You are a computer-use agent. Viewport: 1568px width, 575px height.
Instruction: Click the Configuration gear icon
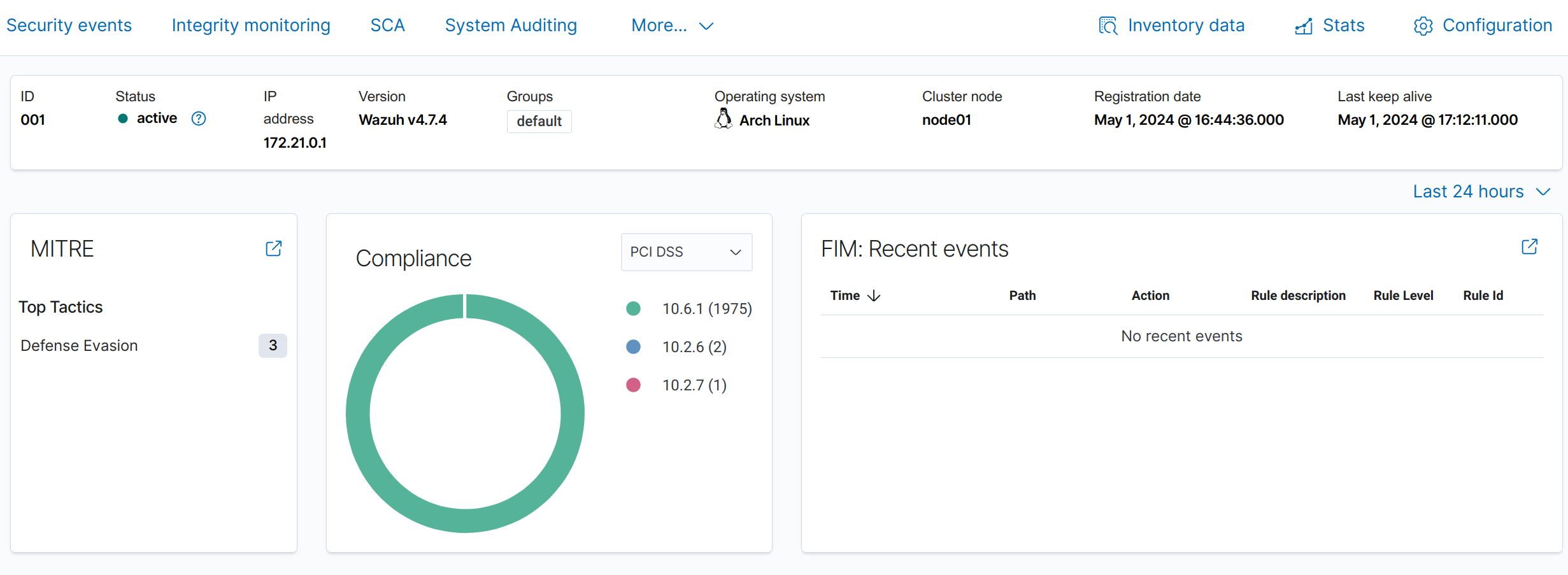tap(1423, 26)
